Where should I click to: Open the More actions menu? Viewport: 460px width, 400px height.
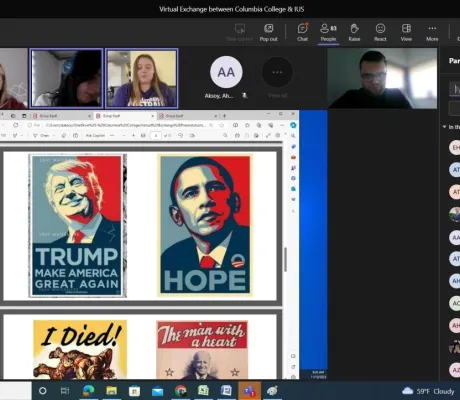(x=432, y=32)
